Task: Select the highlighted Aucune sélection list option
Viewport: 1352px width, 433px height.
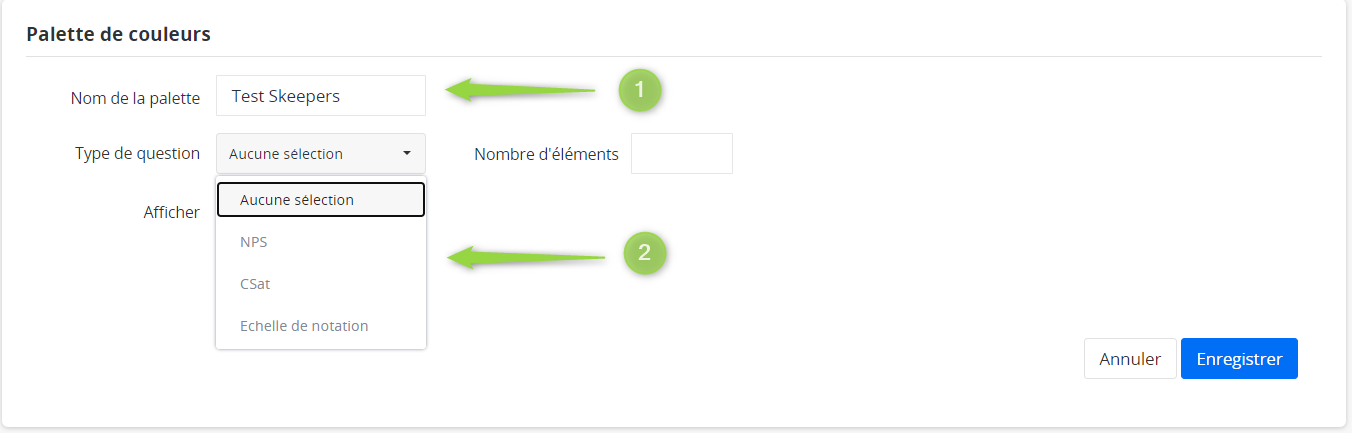Action: (321, 200)
